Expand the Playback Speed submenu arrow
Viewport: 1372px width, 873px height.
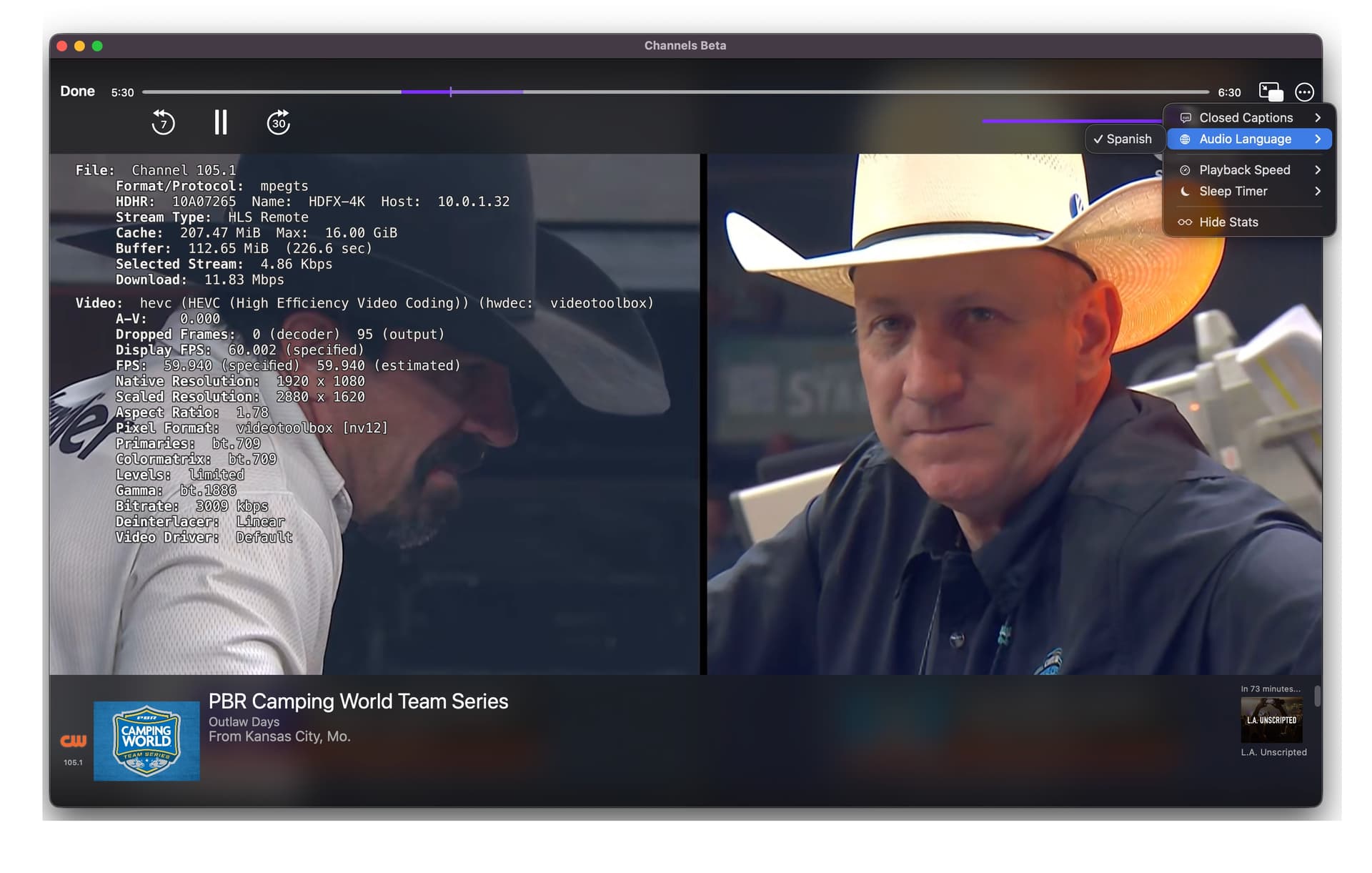(1318, 170)
